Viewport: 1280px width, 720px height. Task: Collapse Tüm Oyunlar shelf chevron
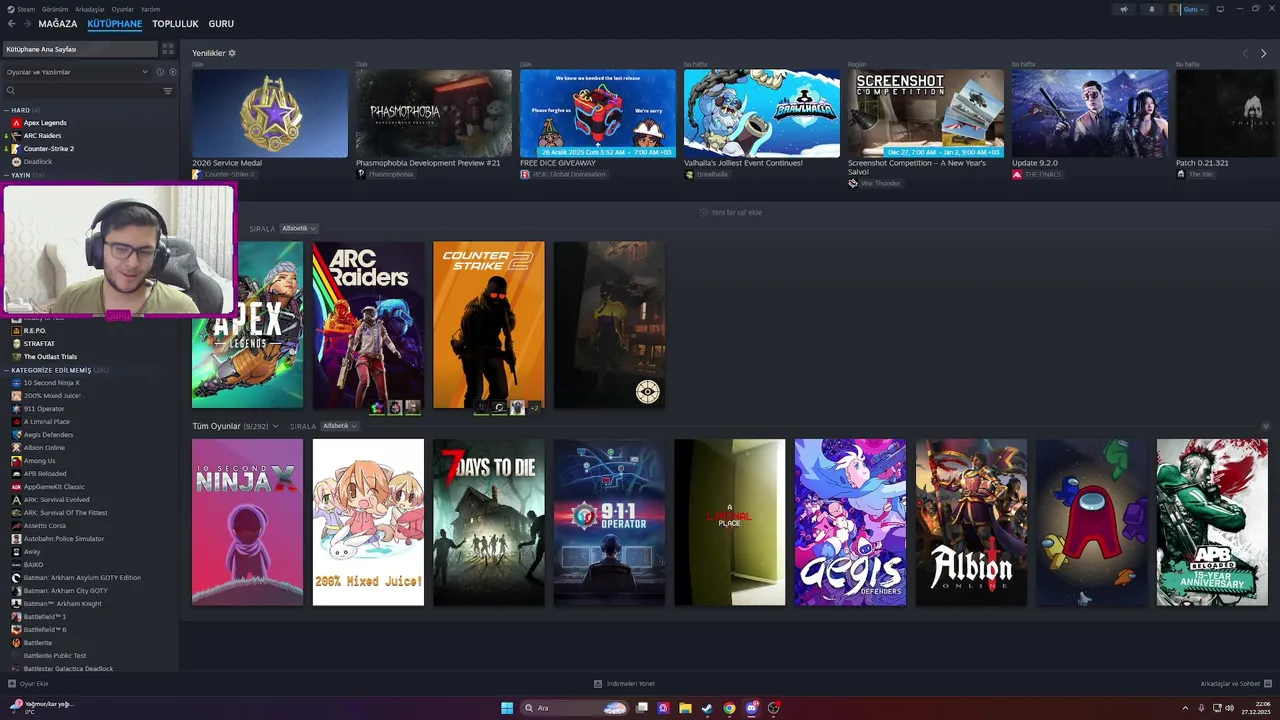tap(1265, 426)
